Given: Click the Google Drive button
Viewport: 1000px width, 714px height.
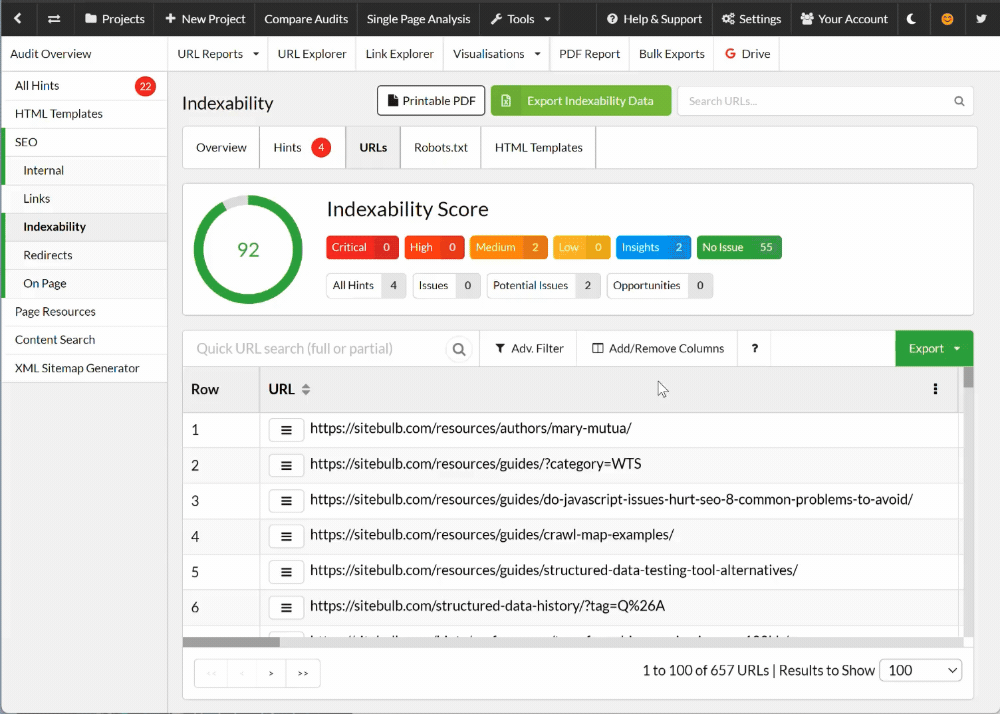Looking at the screenshot, I should (747, 54).
